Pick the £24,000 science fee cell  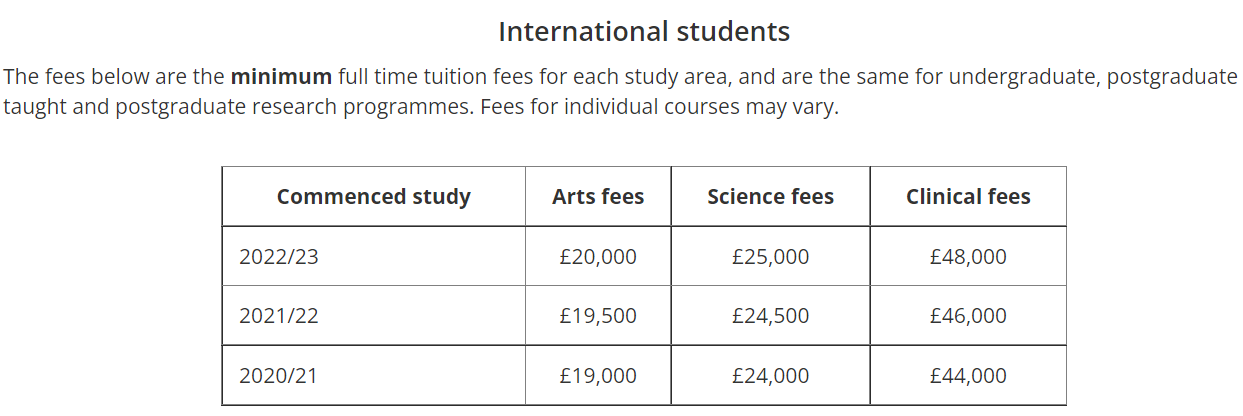(x=770, y=376)
